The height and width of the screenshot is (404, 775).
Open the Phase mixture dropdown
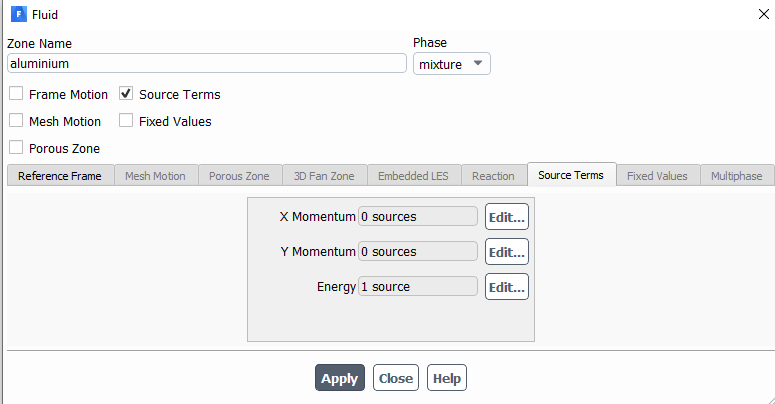(x=452, y=64)
